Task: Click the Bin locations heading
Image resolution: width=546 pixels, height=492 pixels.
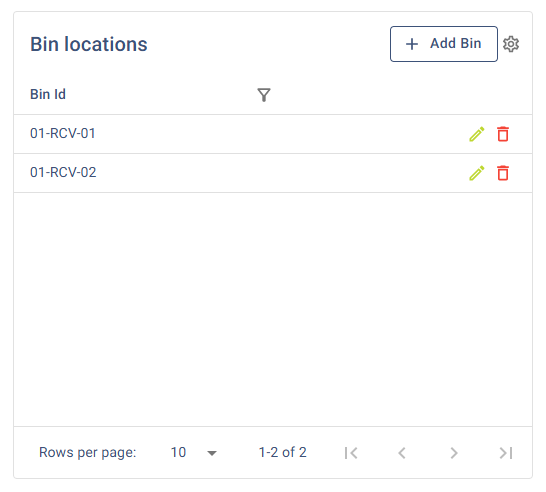Action: tap(89, 44)
